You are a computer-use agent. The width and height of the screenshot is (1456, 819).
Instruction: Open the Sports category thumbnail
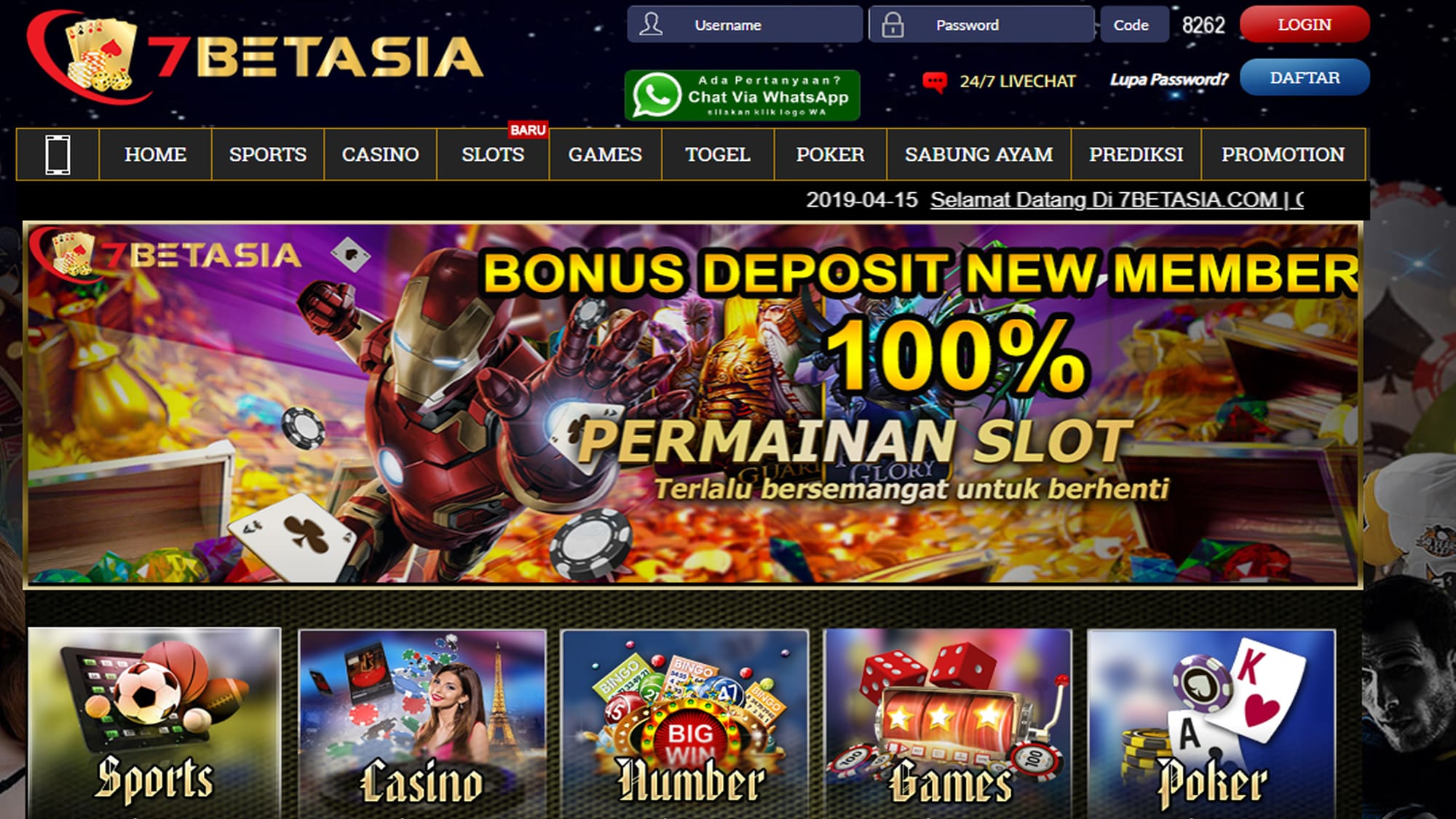click(154, 723)
